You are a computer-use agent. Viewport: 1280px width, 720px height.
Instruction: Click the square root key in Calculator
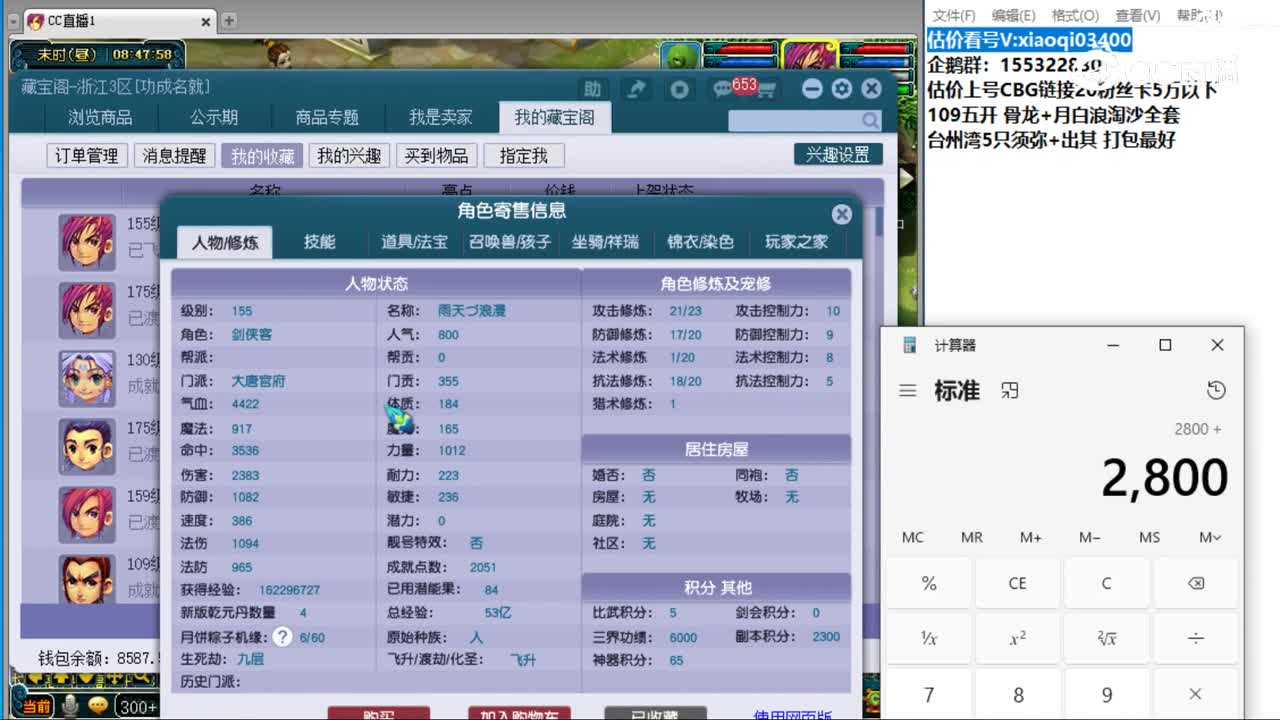pos(1106,637)
